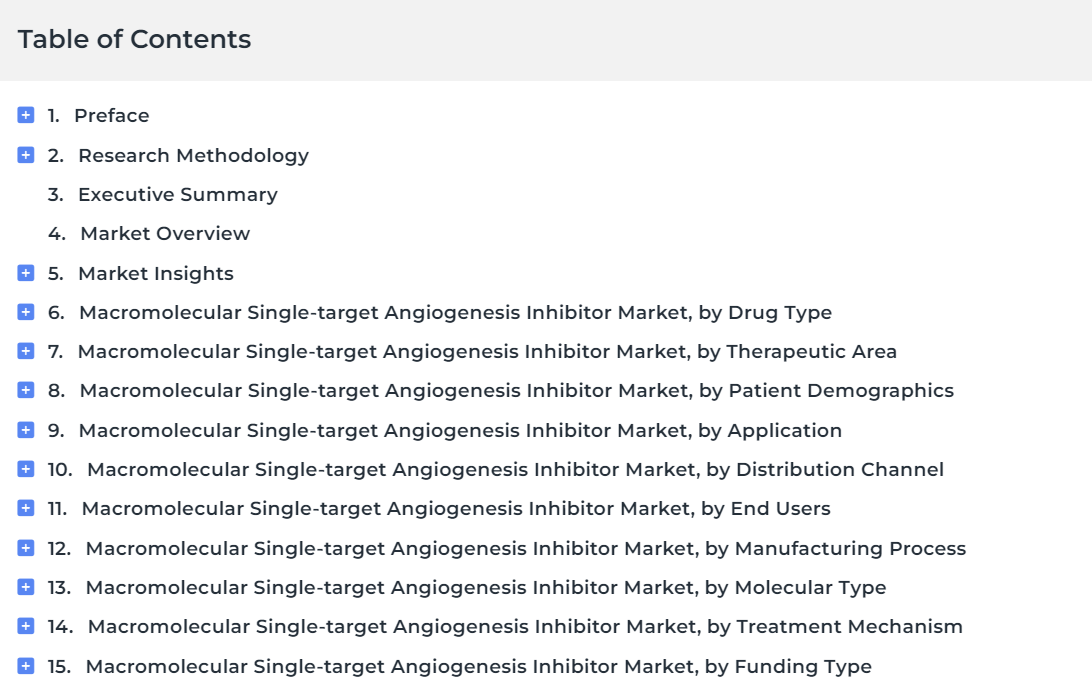Screen dimensions: 1092x688
Task: Expand Research Methodology with its plus icon
Action: click(x=26, y=155)
